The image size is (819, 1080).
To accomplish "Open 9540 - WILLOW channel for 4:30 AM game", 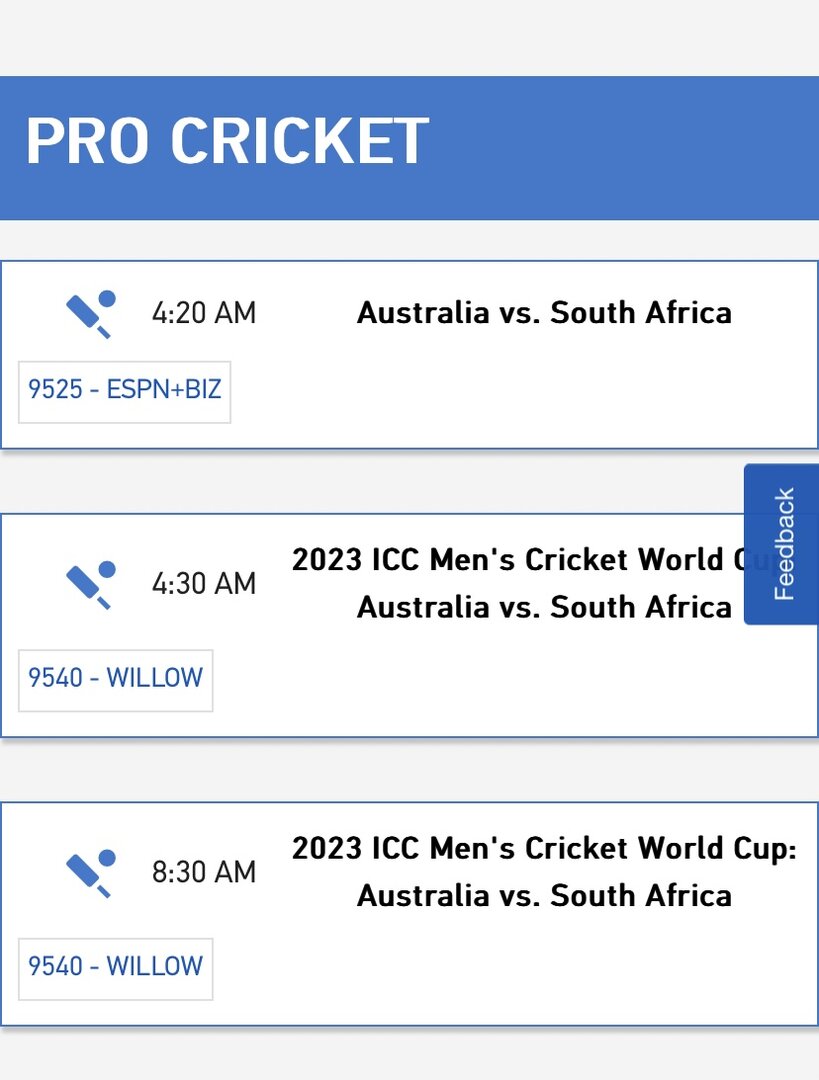I will pos(116,680).
